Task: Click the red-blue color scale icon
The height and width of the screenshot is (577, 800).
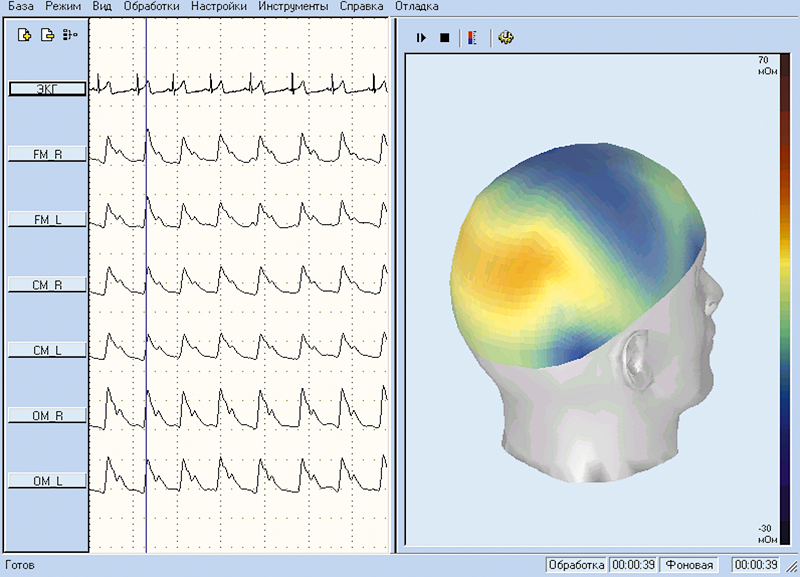Action: click(472, 38)
